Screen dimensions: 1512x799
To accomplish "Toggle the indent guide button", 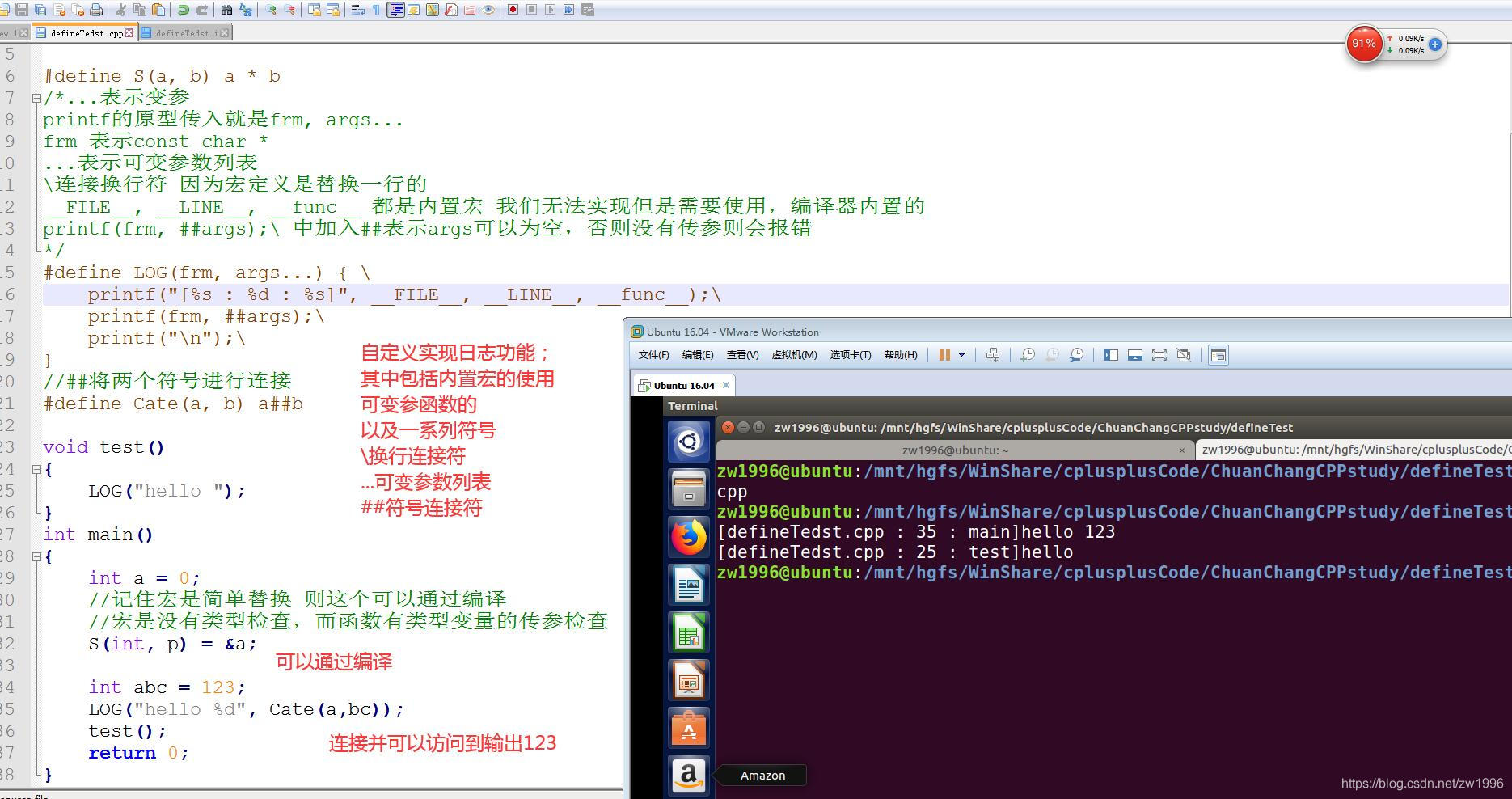I will coord(395,10).
